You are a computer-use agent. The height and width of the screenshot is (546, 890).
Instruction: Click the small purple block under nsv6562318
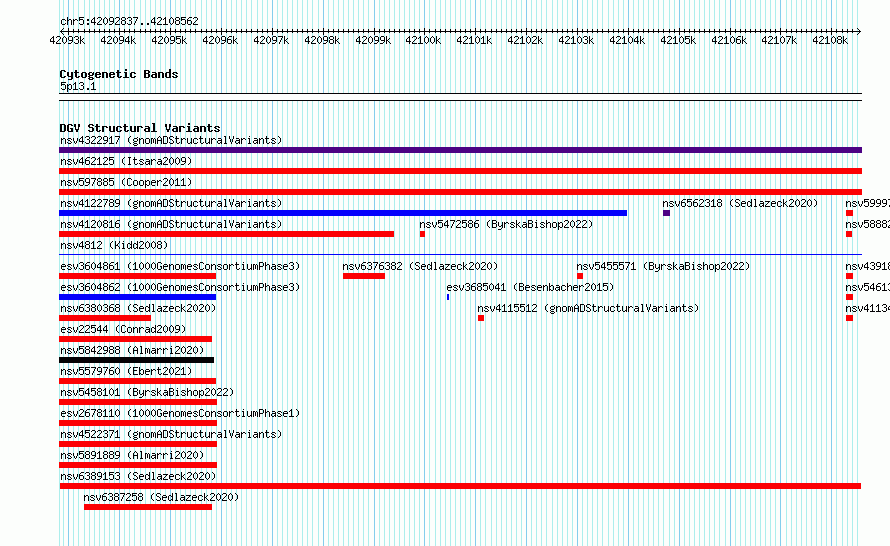(x=666, y=213)
